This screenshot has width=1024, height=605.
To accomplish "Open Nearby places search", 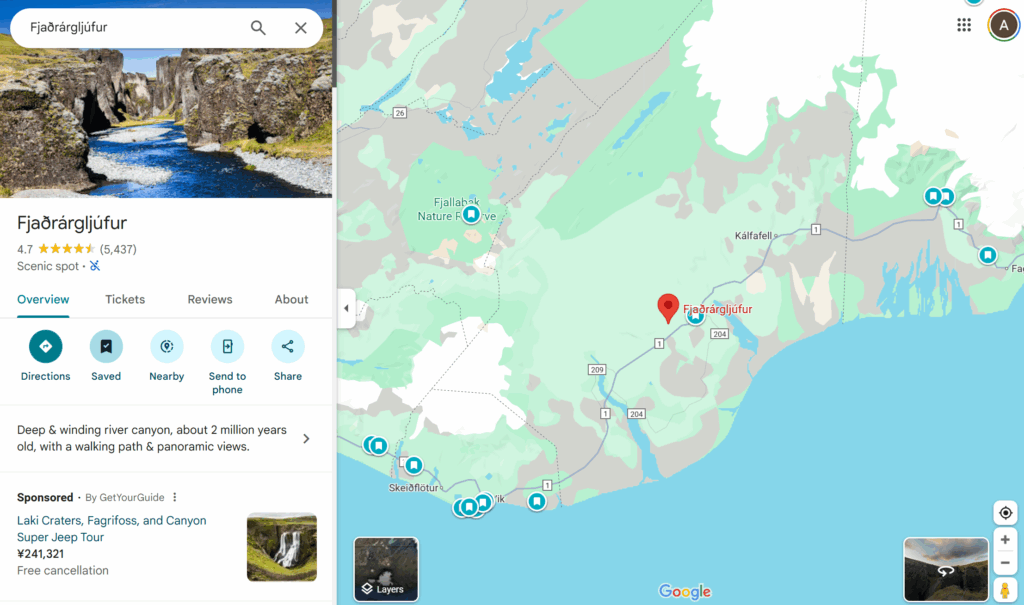I will (167, 356).
